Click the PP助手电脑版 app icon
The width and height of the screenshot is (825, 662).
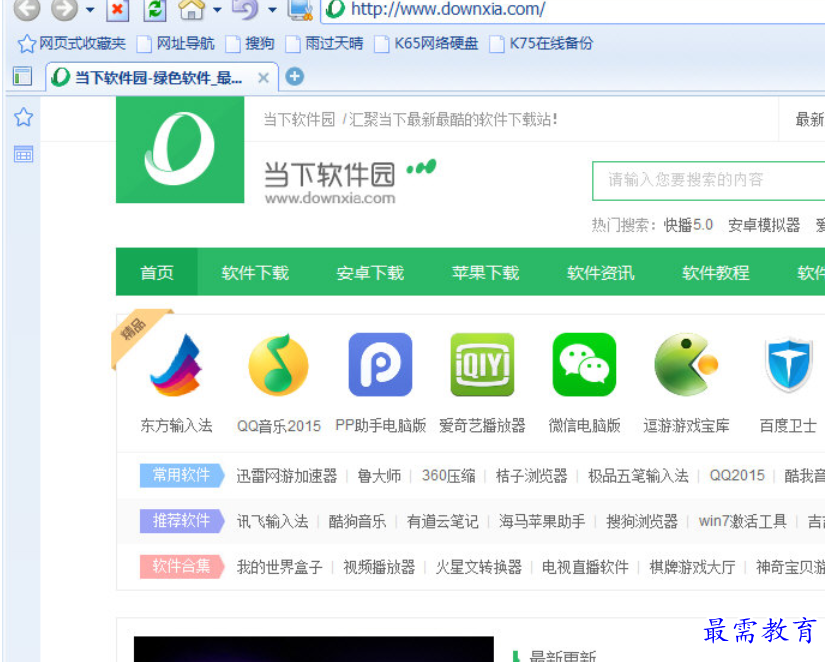[380, 365]
